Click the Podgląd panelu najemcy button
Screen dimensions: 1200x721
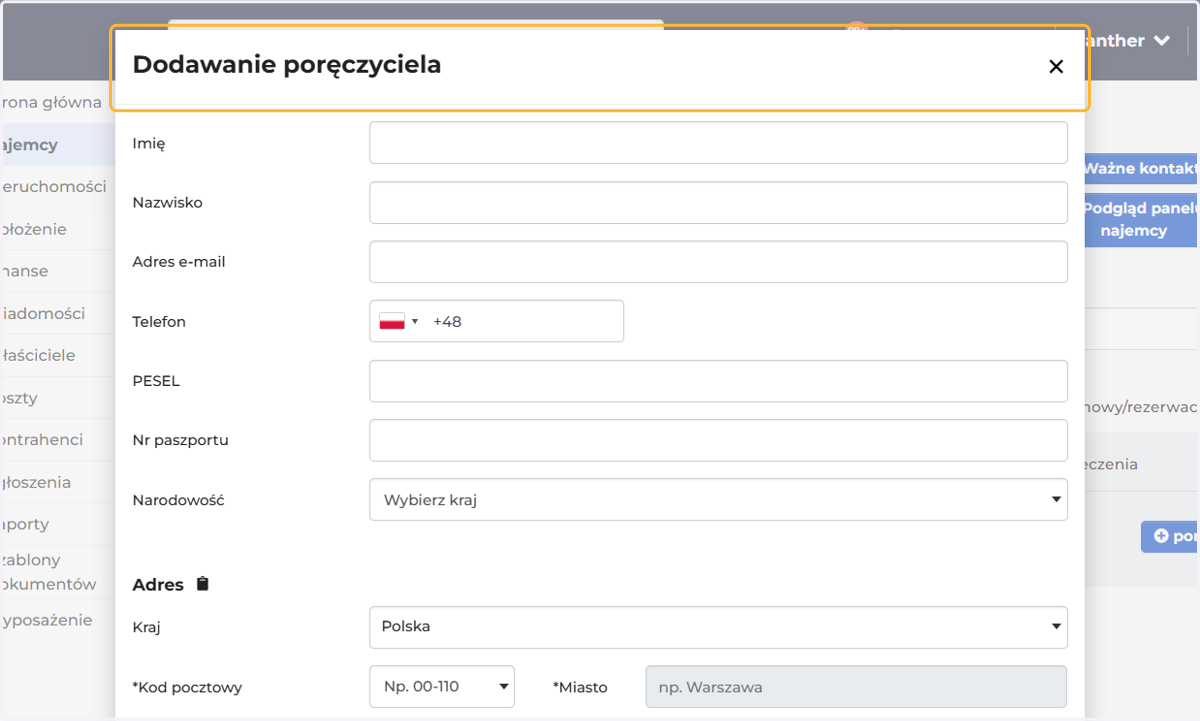tap(1140, 220)
